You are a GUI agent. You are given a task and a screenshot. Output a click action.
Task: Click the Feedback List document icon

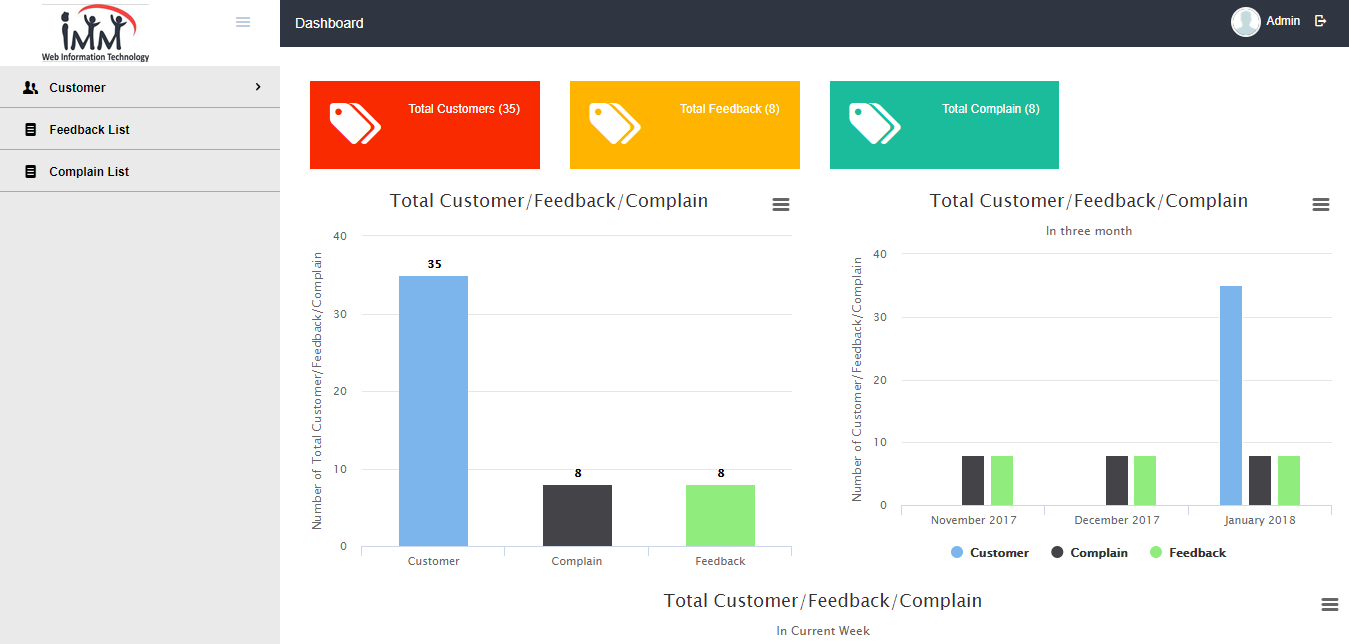pos(30,130)
